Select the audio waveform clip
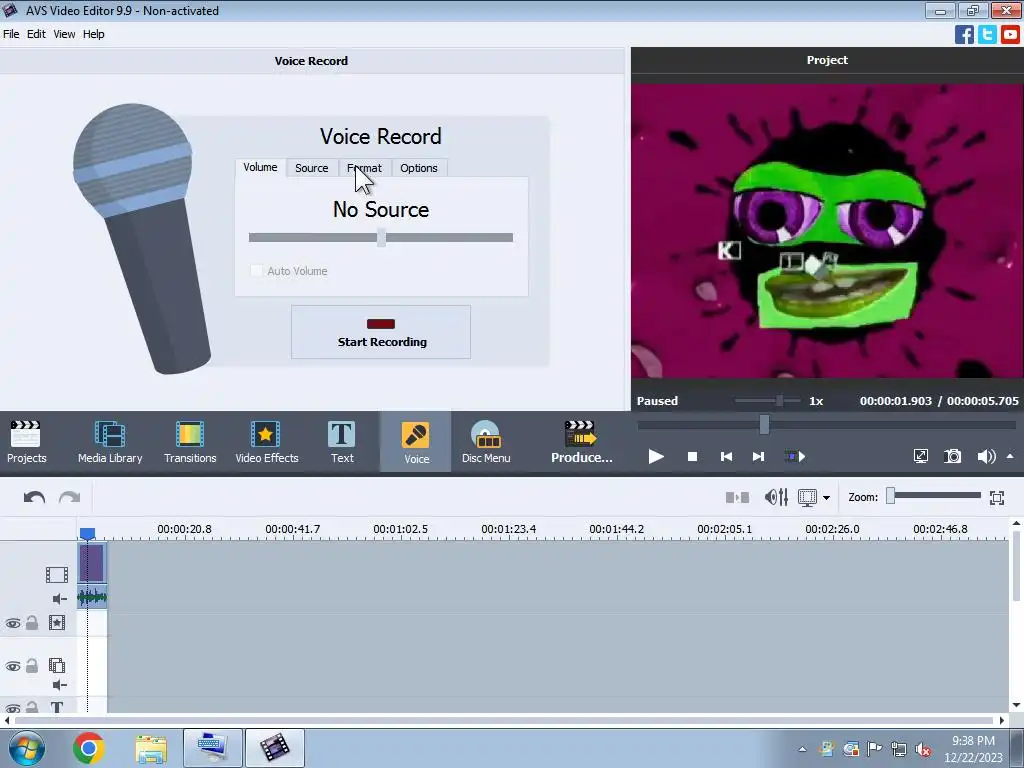Screen dimensions: 1024x768 point(92,597)
